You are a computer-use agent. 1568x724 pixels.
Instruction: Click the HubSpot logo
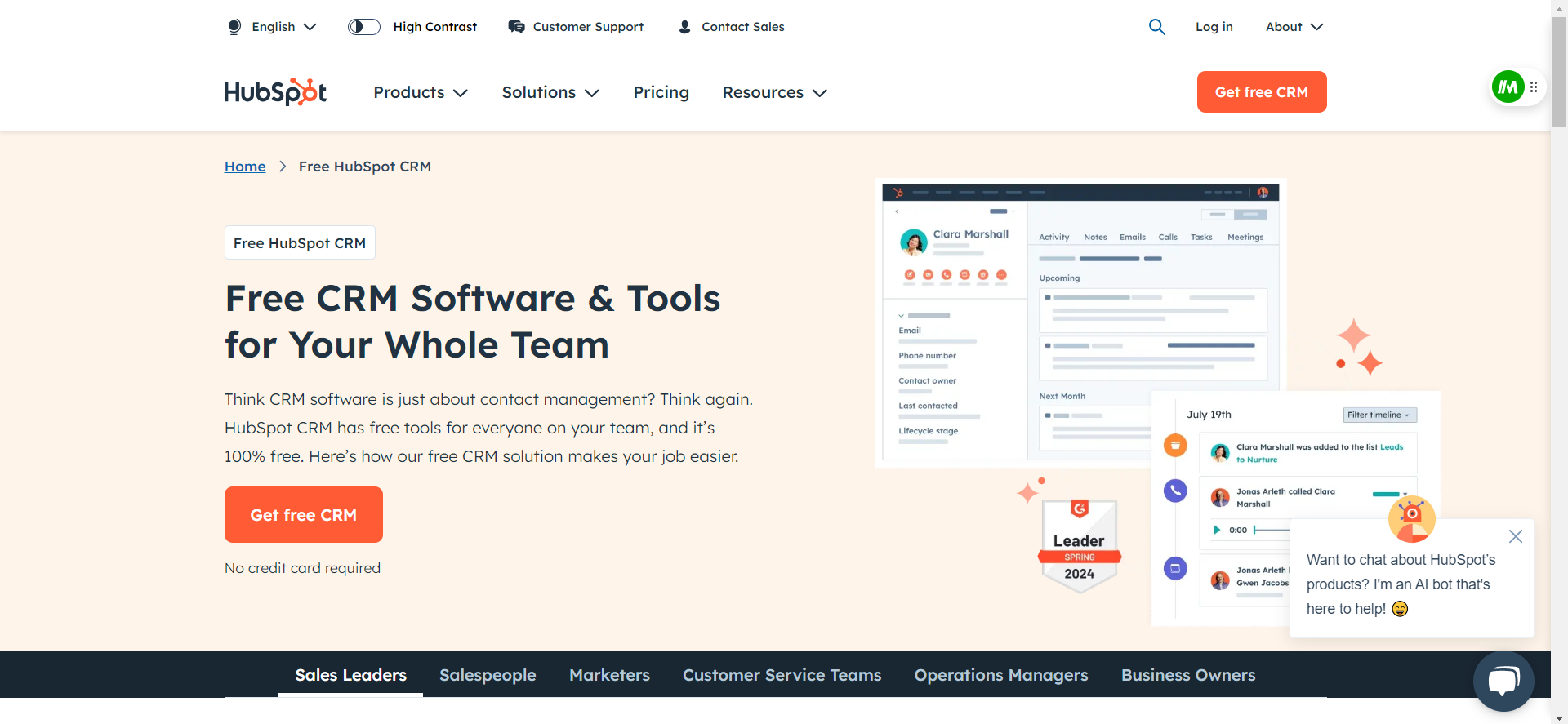point(275,92)
